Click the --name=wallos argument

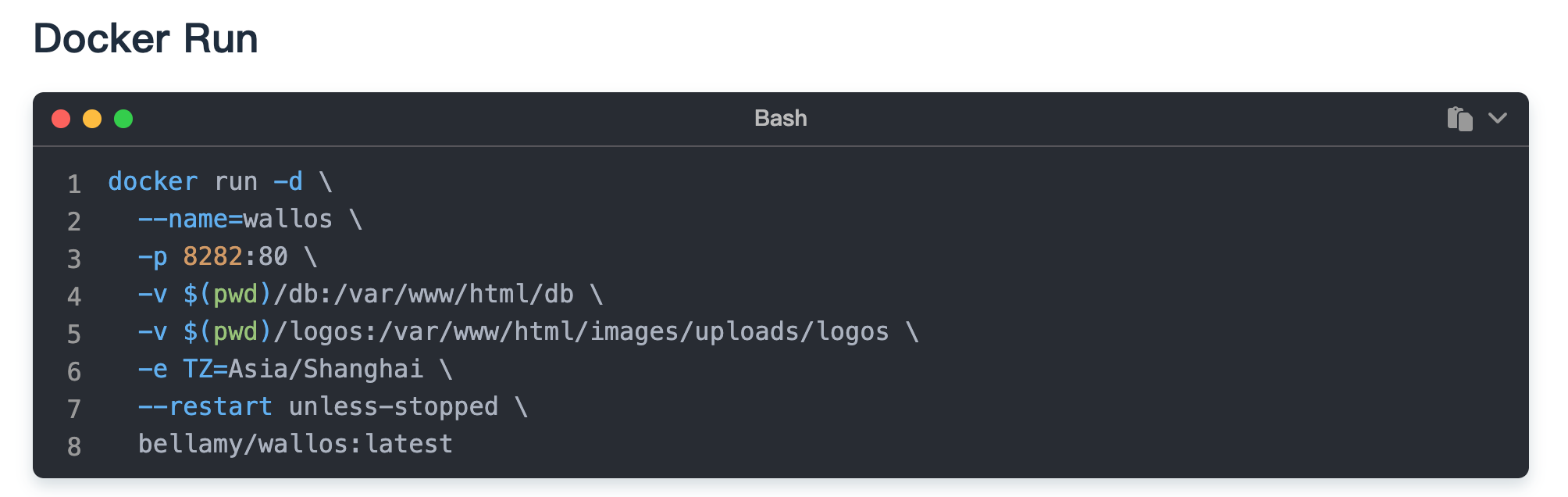click(x=235, y=219)
